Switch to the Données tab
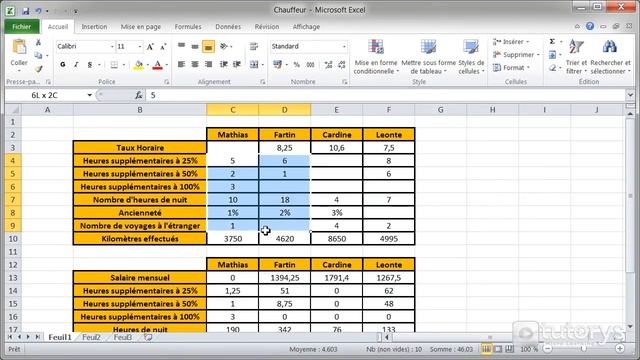 [x=228, y=27]
